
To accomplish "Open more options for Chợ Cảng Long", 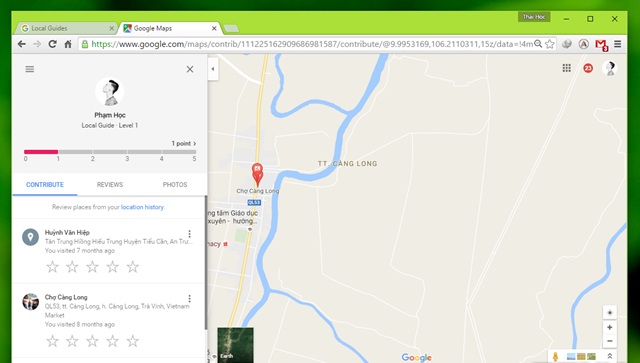I will (x=189, y=298).
